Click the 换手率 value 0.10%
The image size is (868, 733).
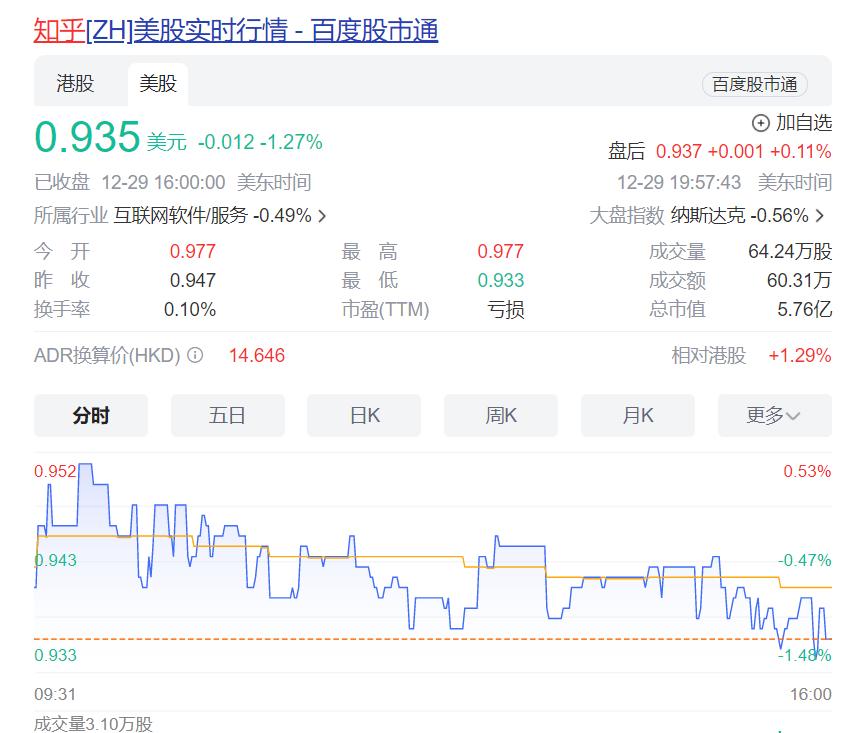coord(190,309)
